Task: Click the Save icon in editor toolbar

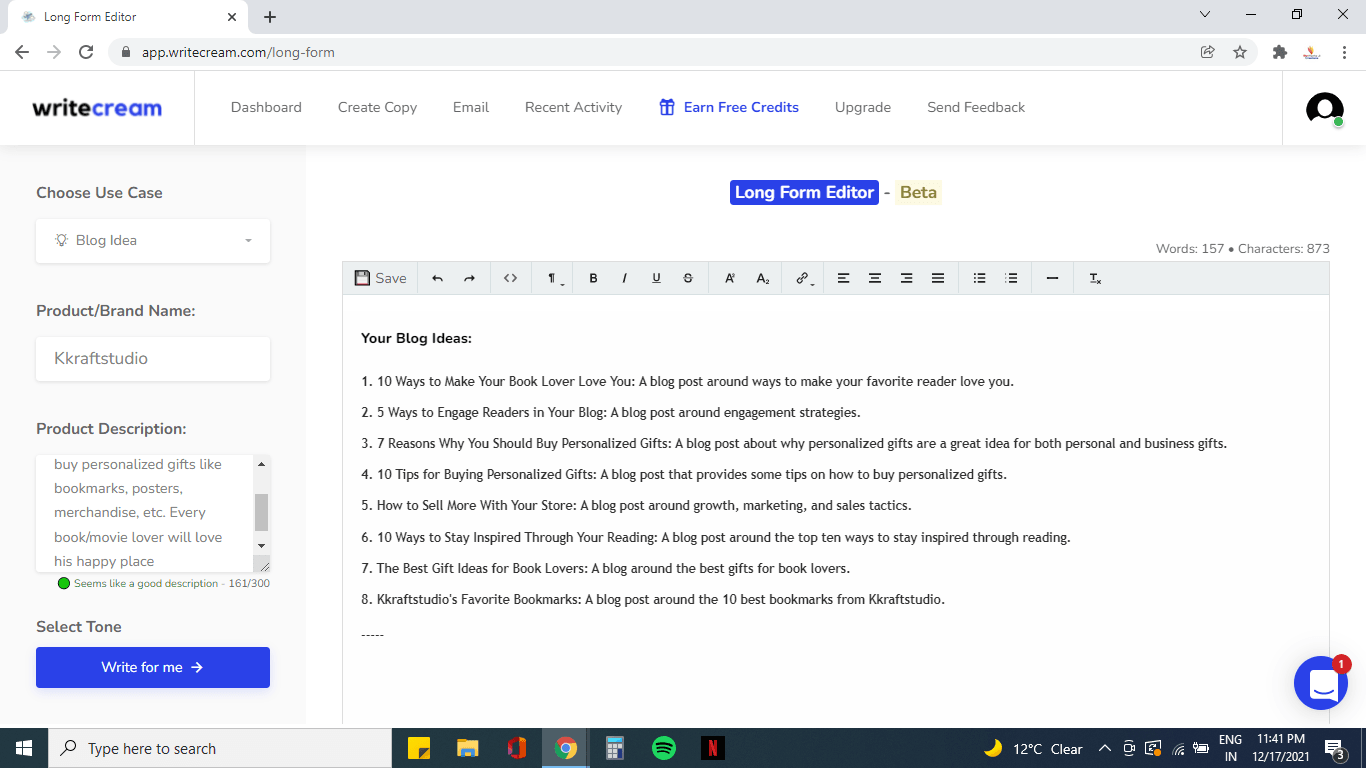Action: coord(362,278)
